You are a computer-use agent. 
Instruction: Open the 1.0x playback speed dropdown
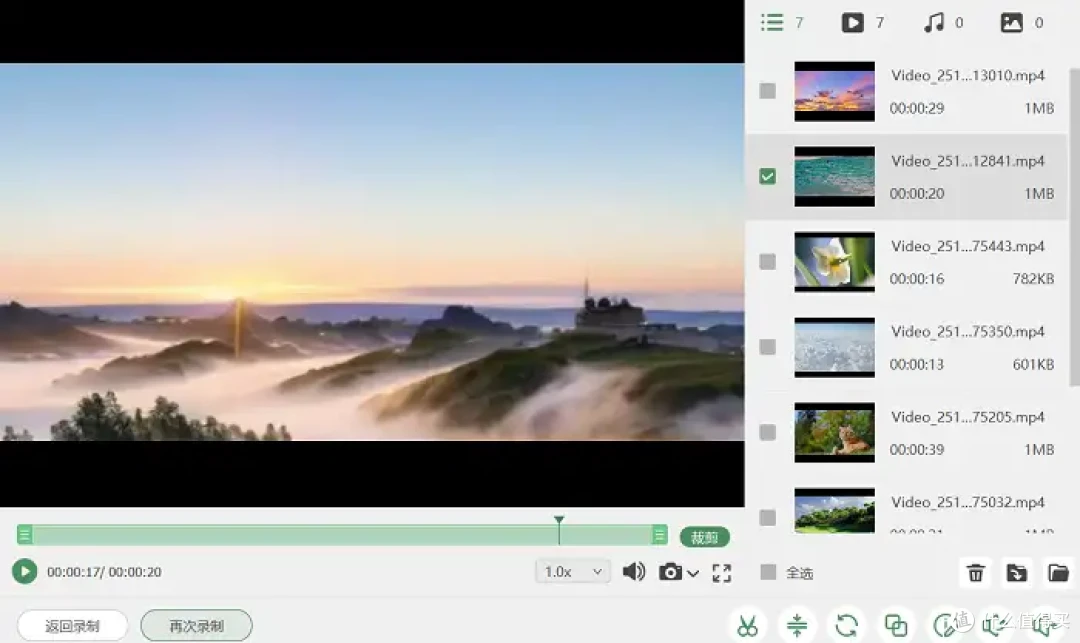coord(573,571)
